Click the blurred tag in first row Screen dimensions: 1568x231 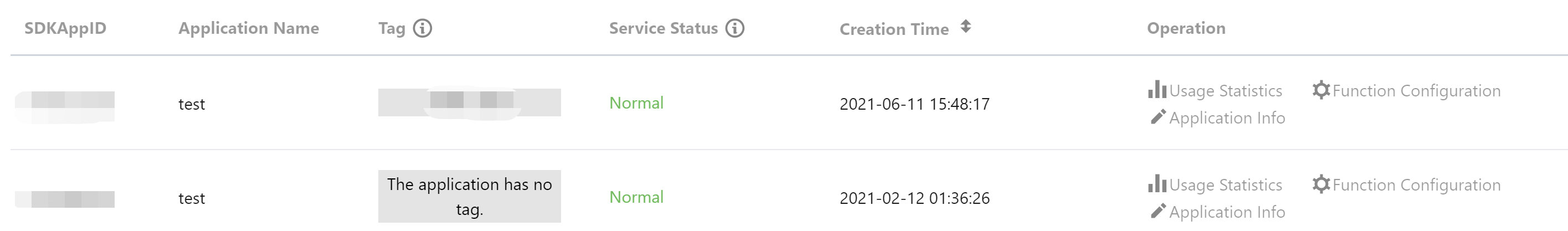469,102
